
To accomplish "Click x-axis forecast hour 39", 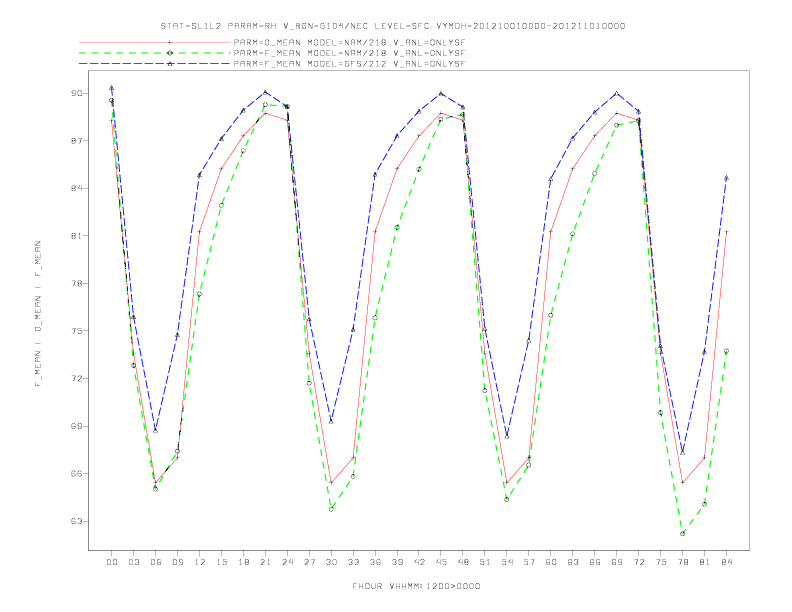I will click(x=397, y=562).
